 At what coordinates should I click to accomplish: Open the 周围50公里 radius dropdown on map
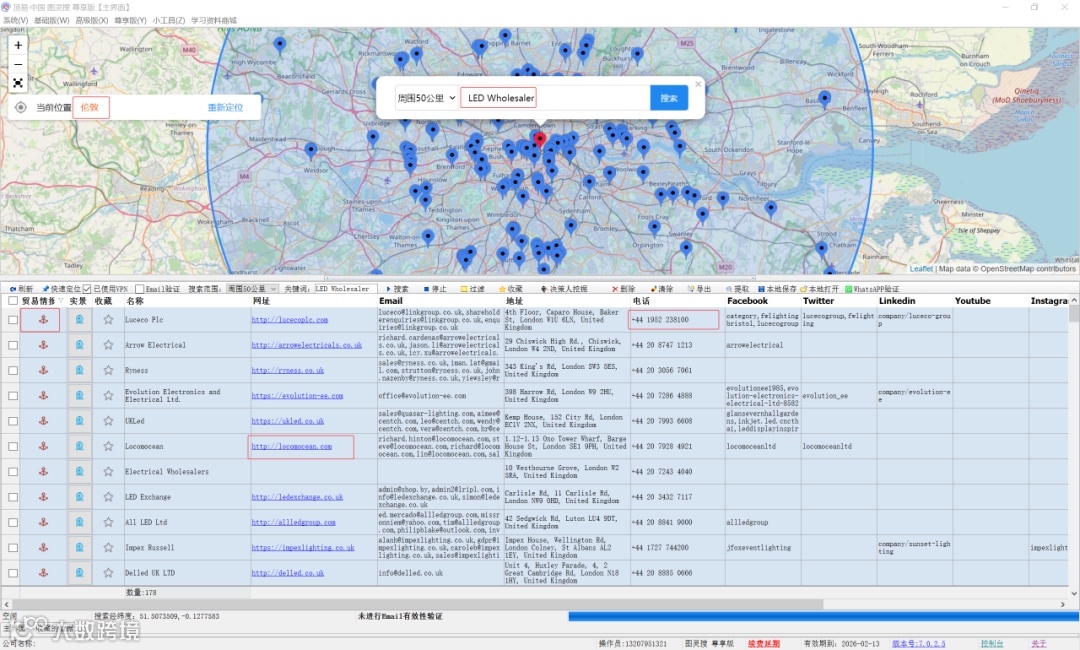[426, 98]
